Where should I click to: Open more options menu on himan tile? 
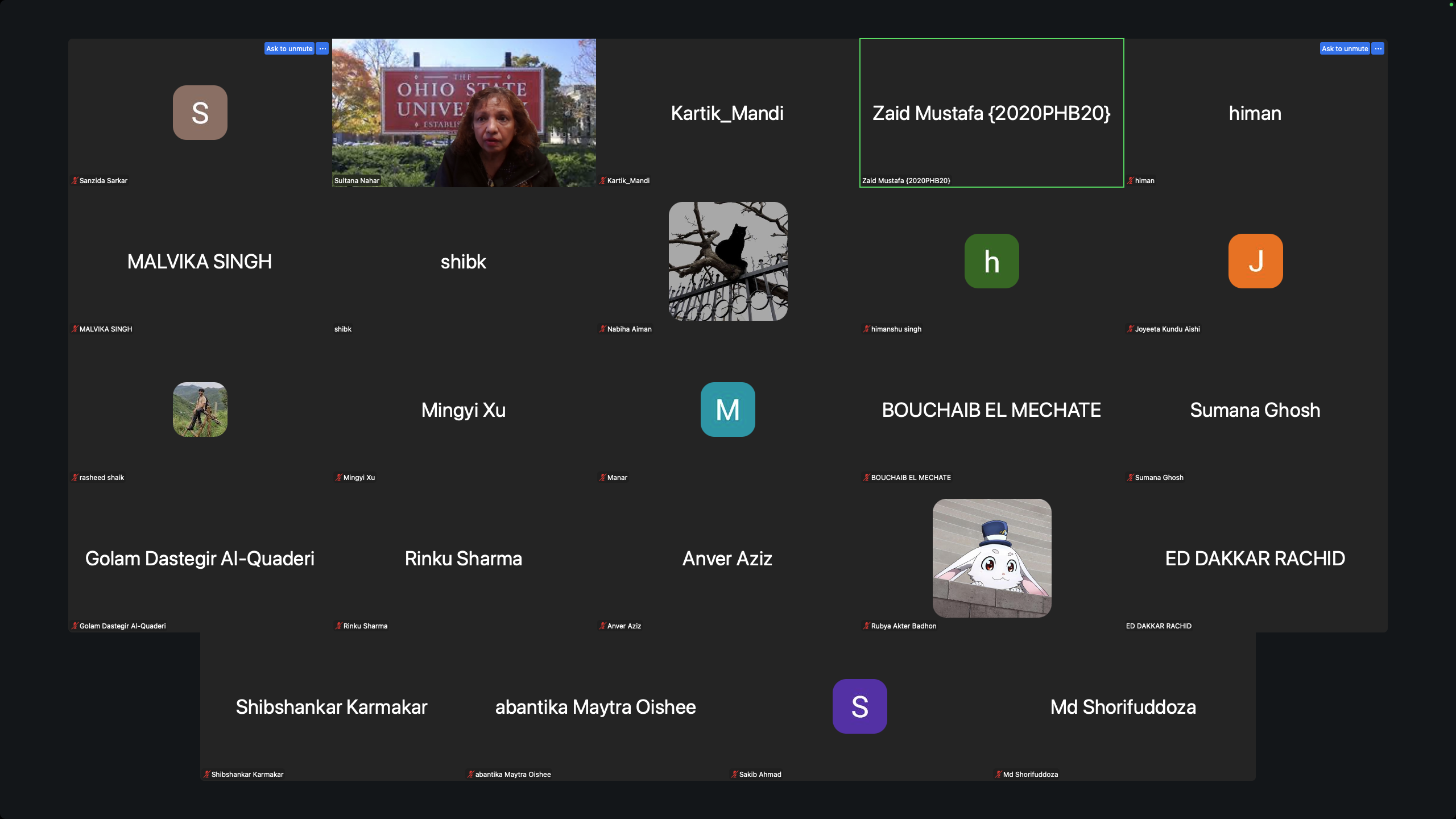click(x=1378, y=48)
